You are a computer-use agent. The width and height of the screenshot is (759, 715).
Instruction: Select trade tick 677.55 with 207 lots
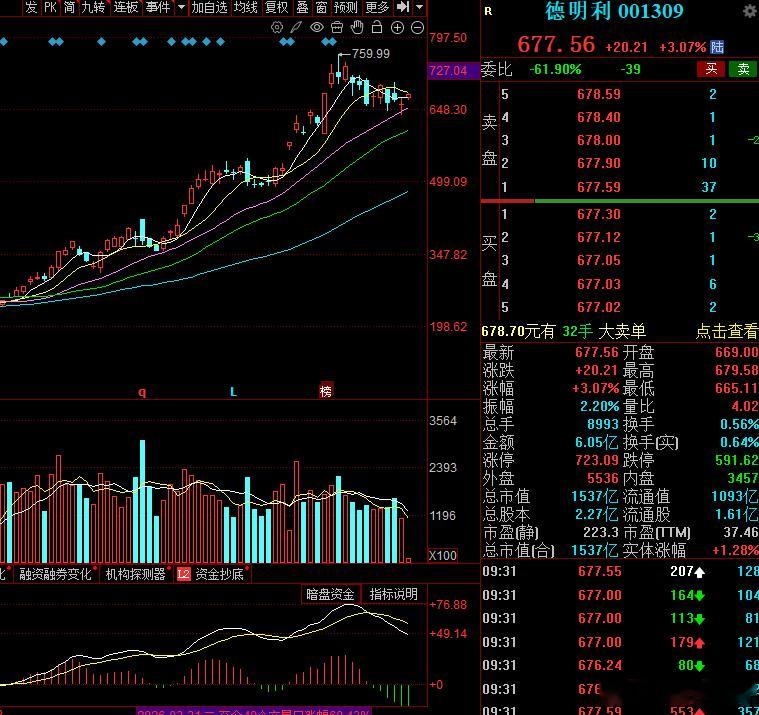coord(620,572)
